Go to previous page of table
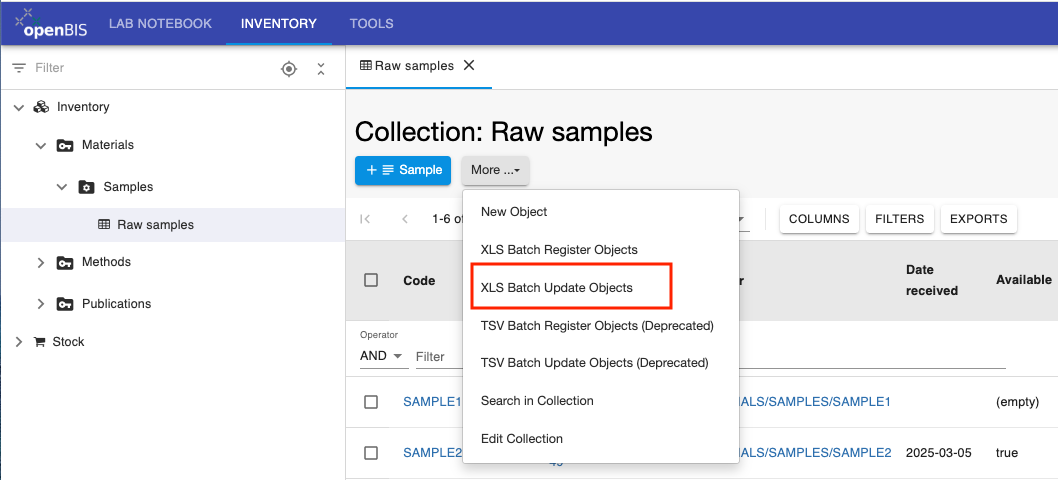Screen dimensions: 1058x480 tap(405, 219)
